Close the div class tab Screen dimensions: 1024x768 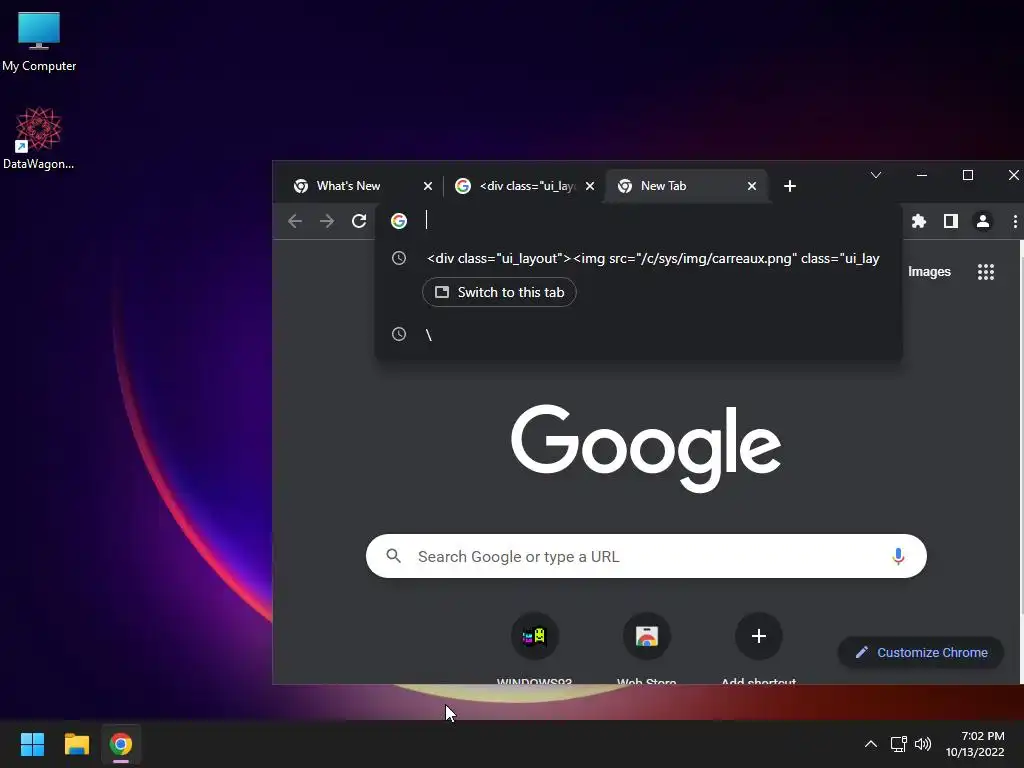590,186
